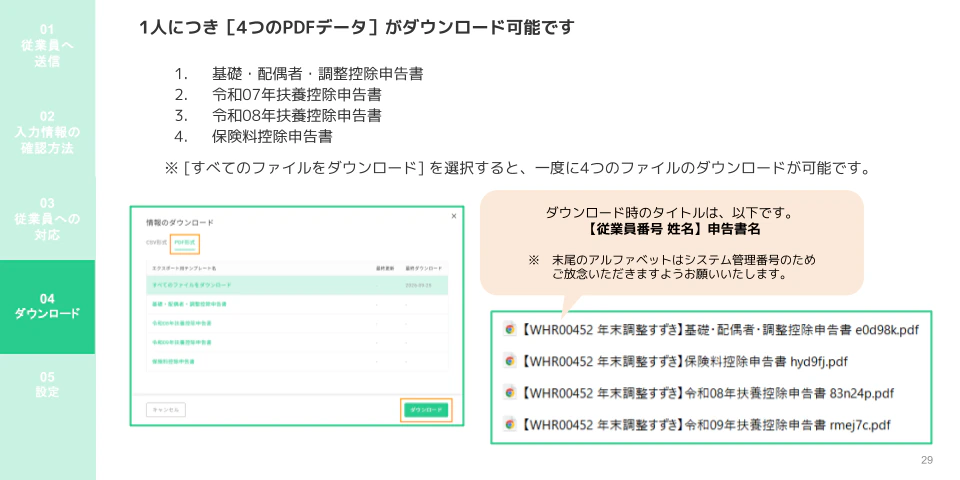The width and height of the screenshot is (960, 480).
Task: Click the 最終更新 column header
Action: (x=383, y=269)
